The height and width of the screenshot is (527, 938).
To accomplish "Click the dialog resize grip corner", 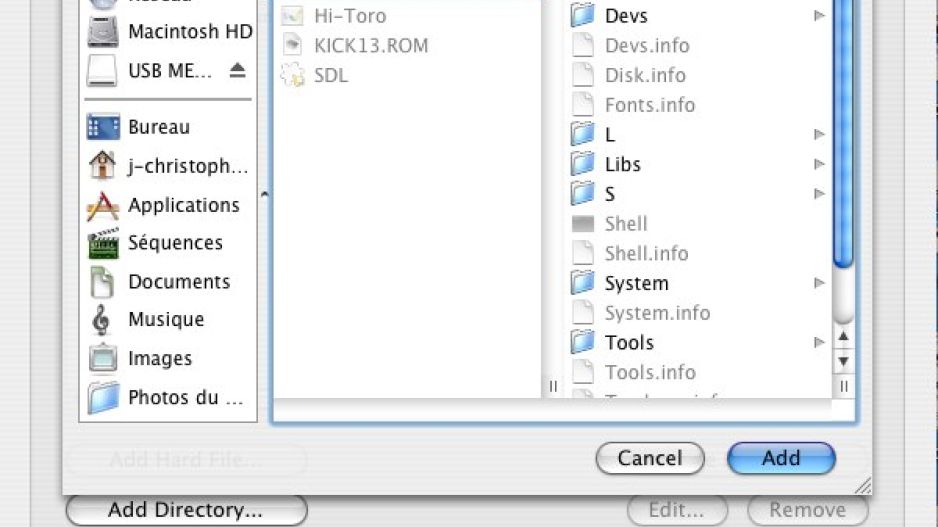I will (x=863, y=486).
